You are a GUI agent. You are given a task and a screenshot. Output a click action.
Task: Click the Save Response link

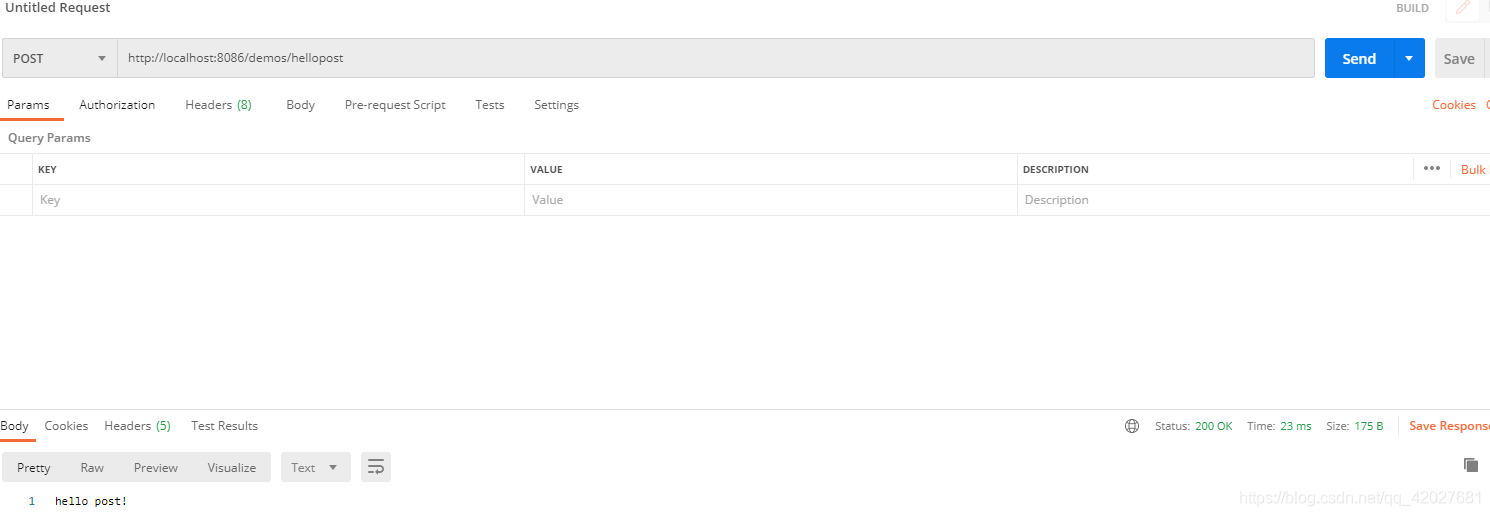click(x=1449, y=426)
